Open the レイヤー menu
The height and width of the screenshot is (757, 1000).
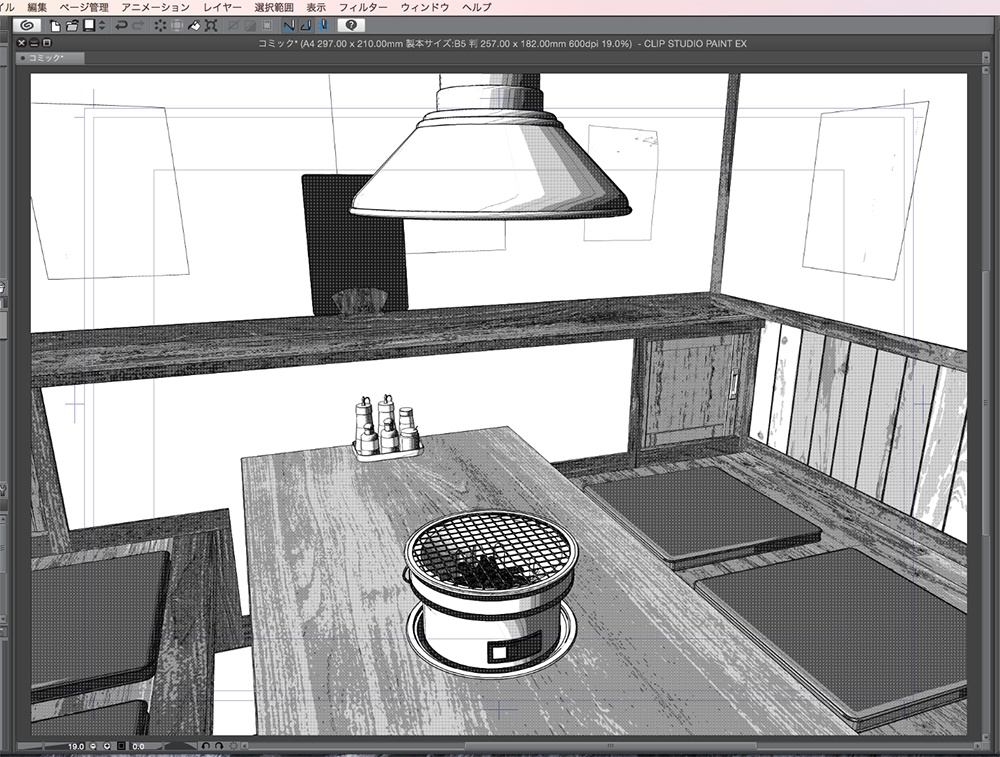(222, 7)
